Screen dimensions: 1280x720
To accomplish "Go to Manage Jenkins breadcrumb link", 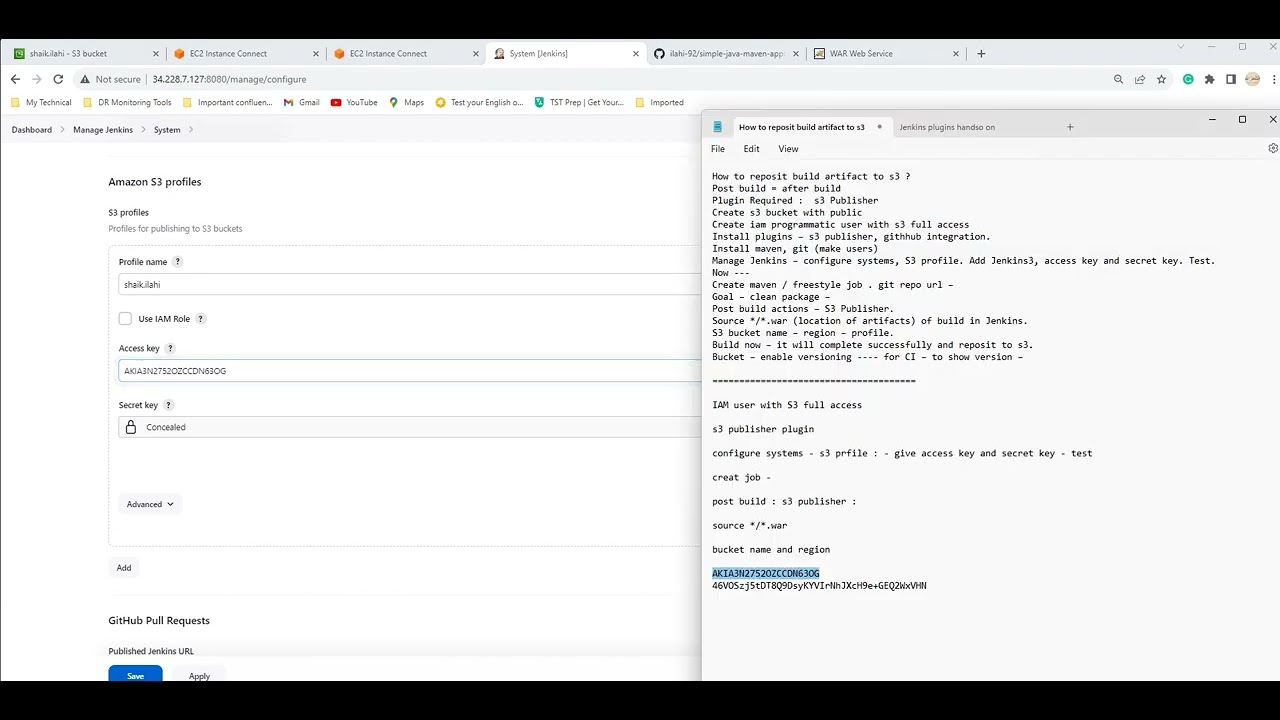I will [x=103, y=130].
